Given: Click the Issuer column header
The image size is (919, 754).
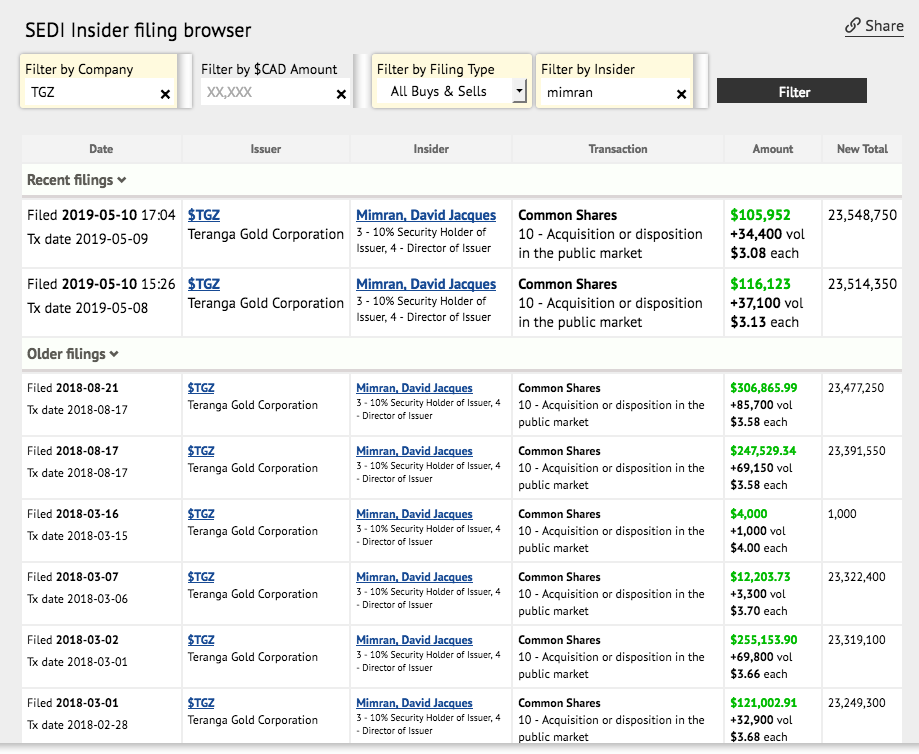Looking at the screenshot, I should tap(265, 149).
